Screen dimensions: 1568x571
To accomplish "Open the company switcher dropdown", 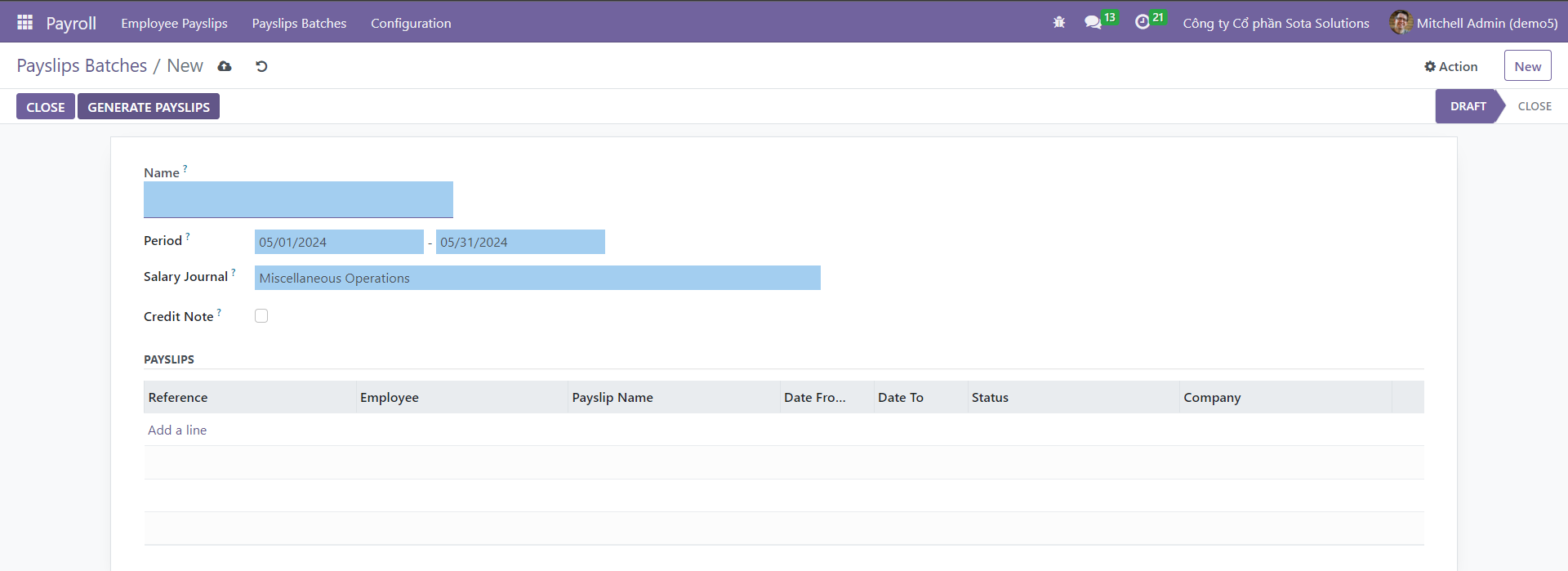I will [x=1276, y=23].
